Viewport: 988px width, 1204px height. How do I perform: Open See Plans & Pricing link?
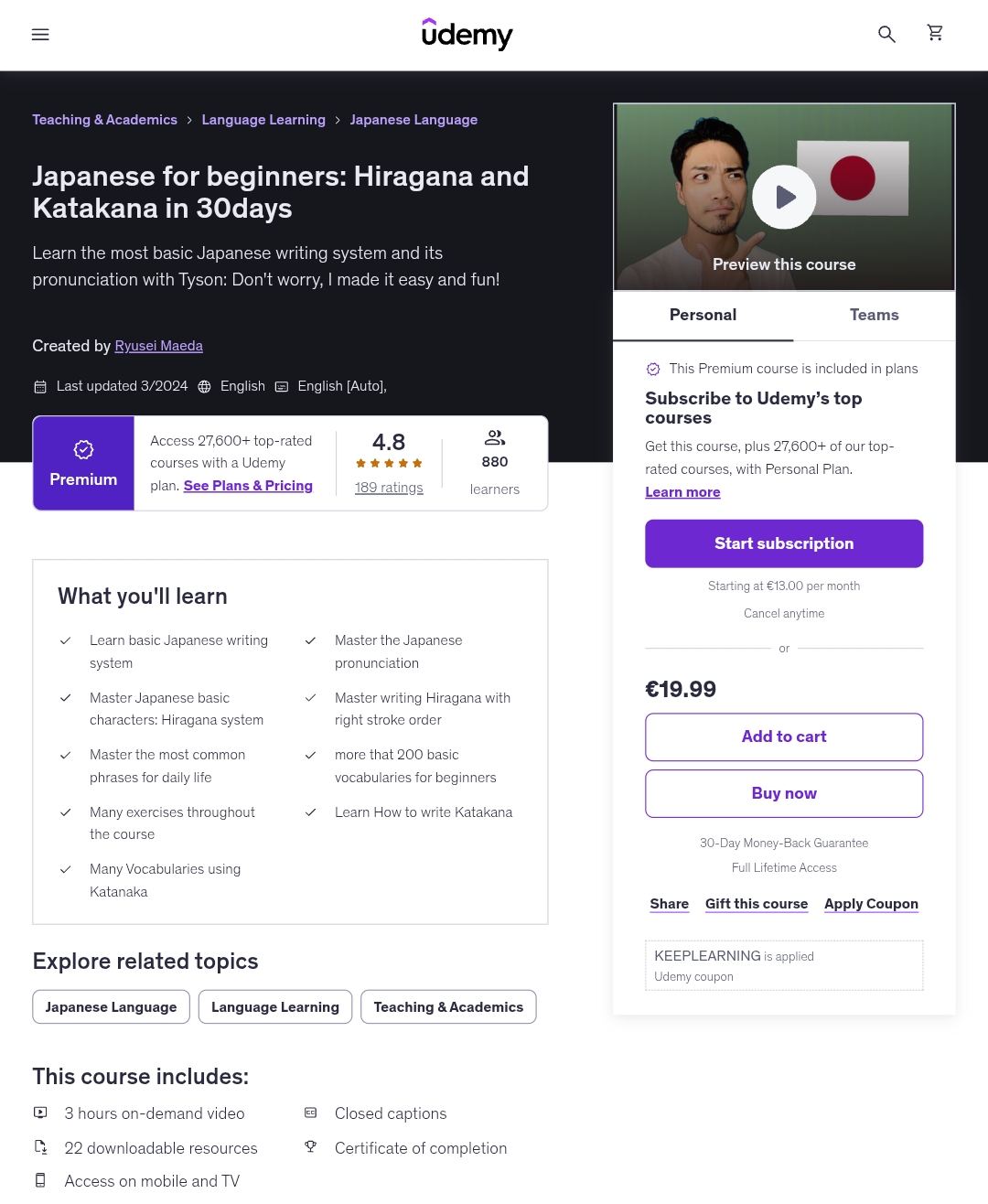(x=248, y=486)
